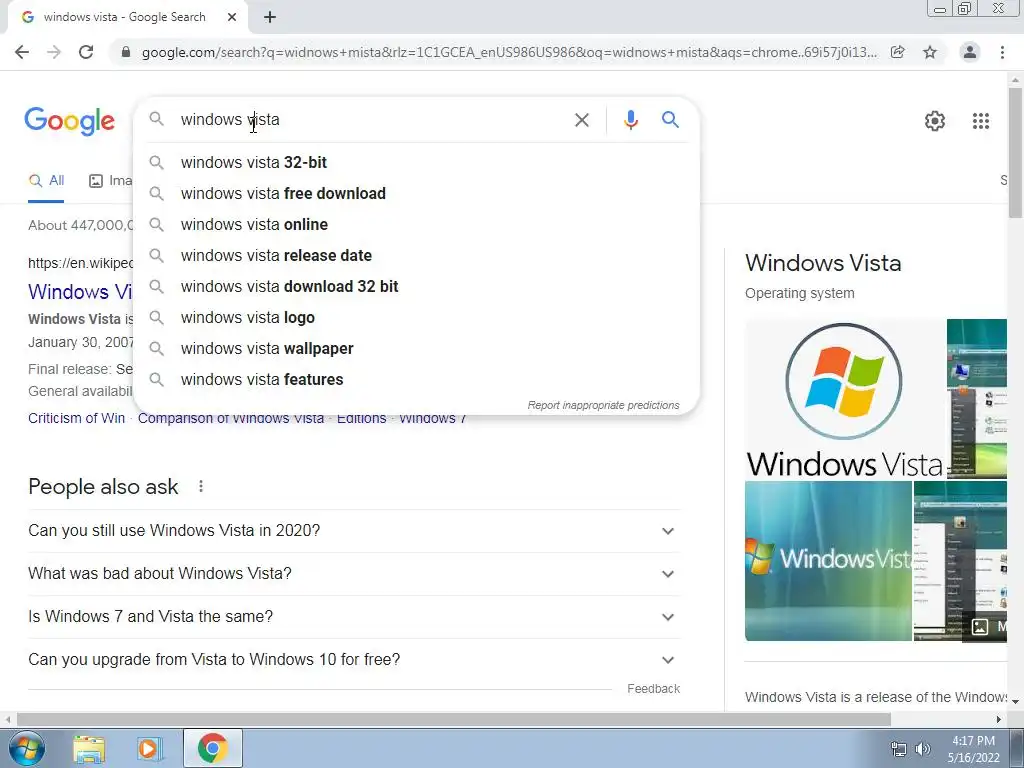Expand 'Is Windows 7 and Vista the same?'
The height and width of the screenshot is (768, 1024).
click(354, 617)
